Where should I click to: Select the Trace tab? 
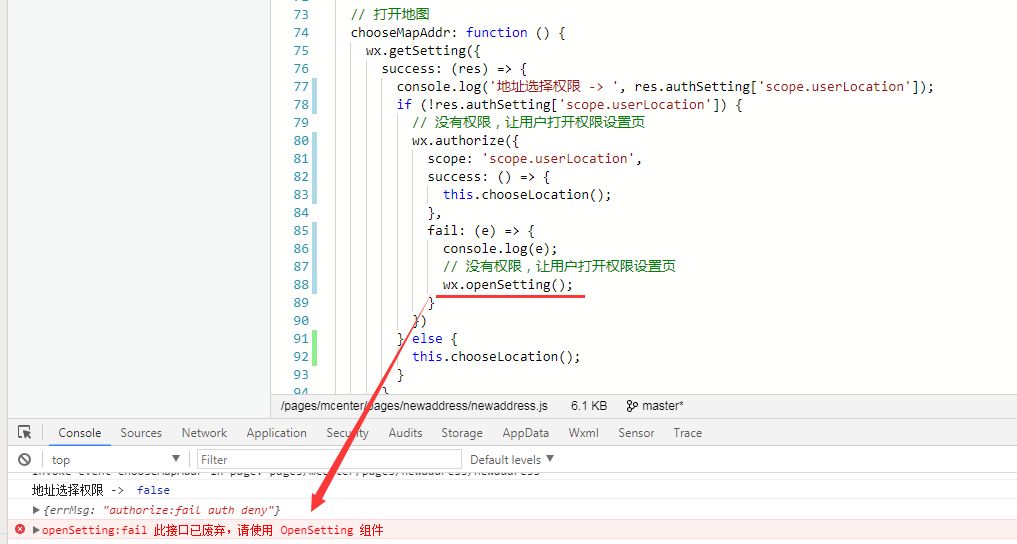pos(688,432)
